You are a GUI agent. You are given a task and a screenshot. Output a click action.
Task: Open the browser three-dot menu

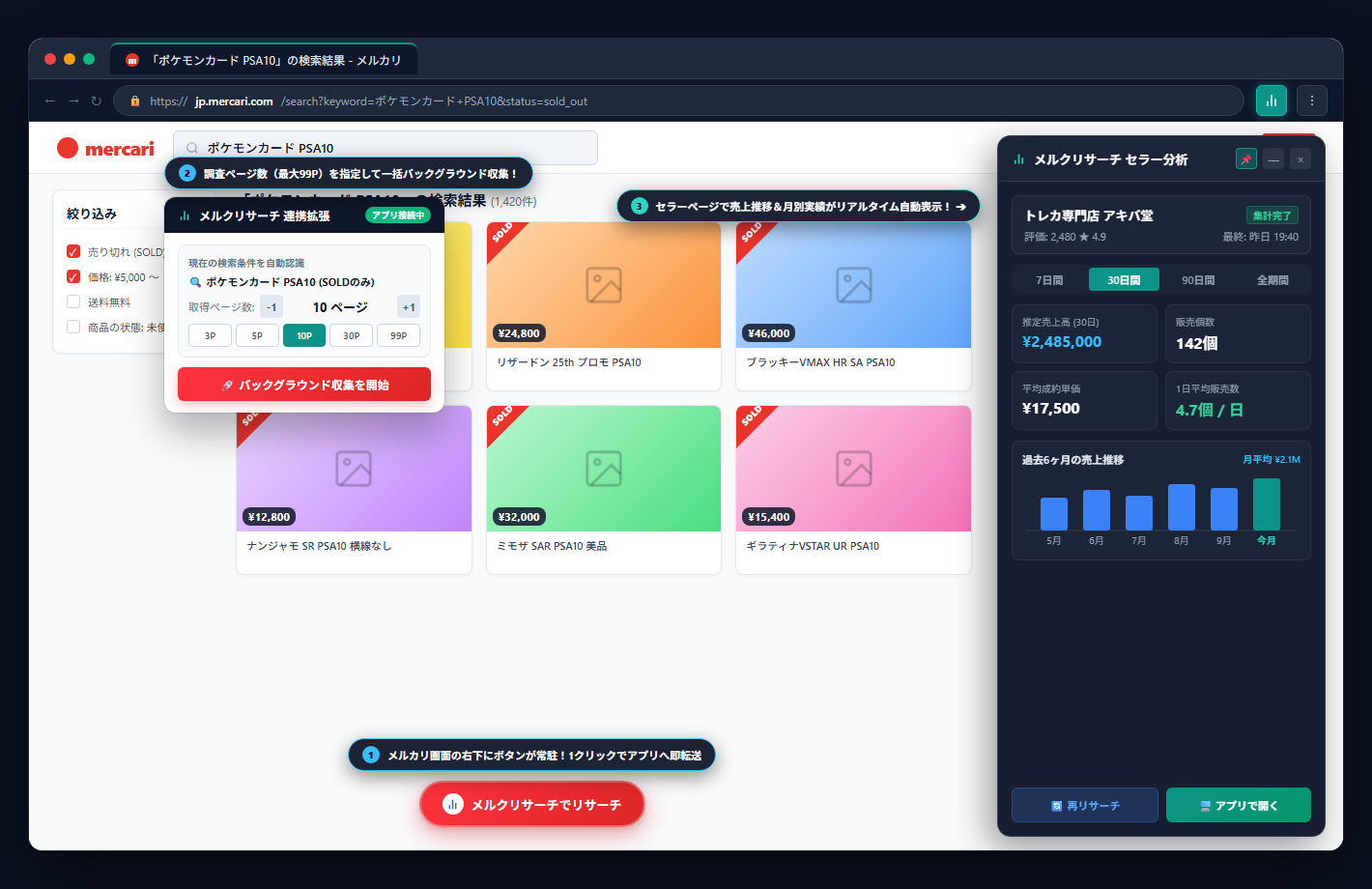pyautogui.click(x=1311, y=100)
